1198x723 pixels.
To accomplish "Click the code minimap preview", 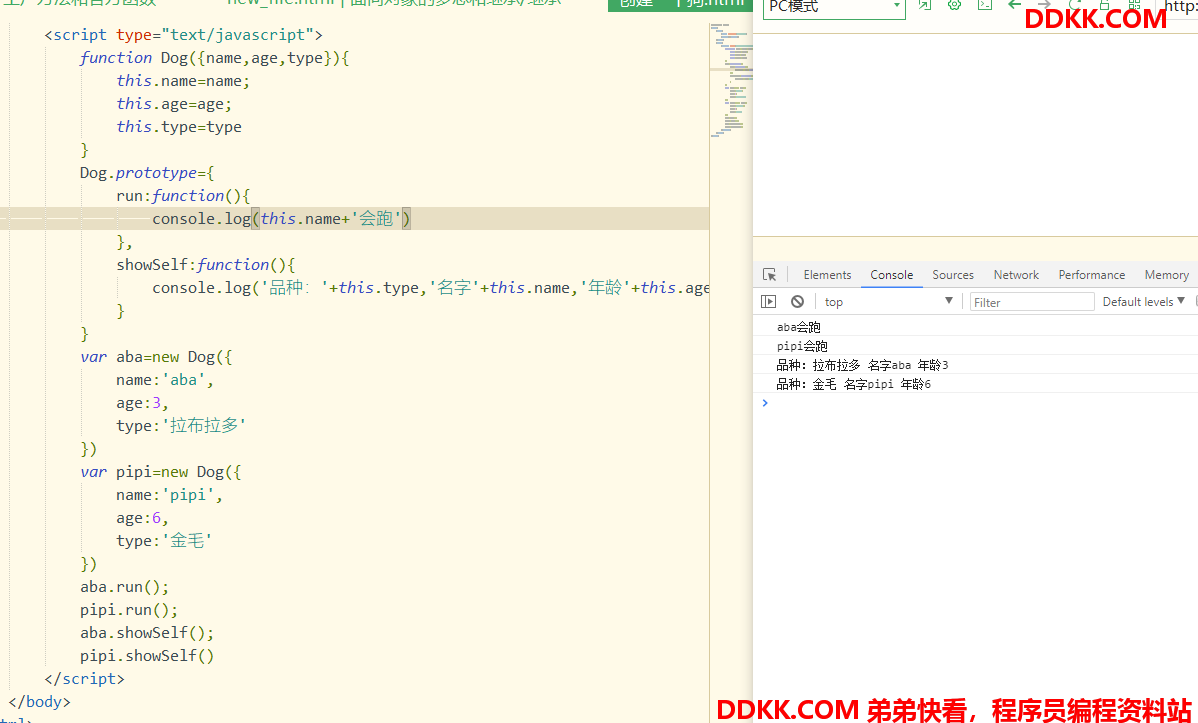I will (x=731, y=80).
